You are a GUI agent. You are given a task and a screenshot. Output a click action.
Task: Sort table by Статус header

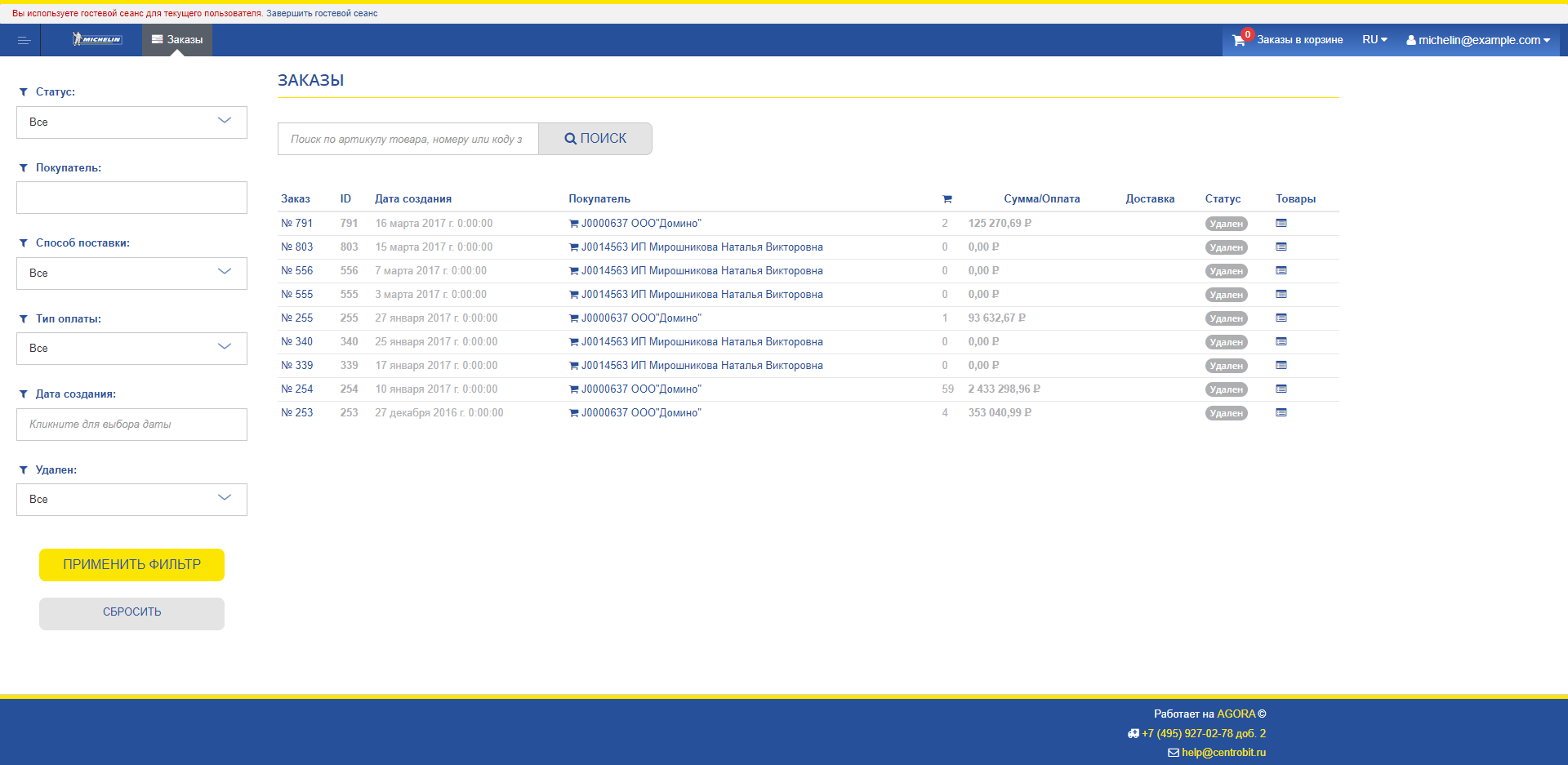tap(1223, 199)
